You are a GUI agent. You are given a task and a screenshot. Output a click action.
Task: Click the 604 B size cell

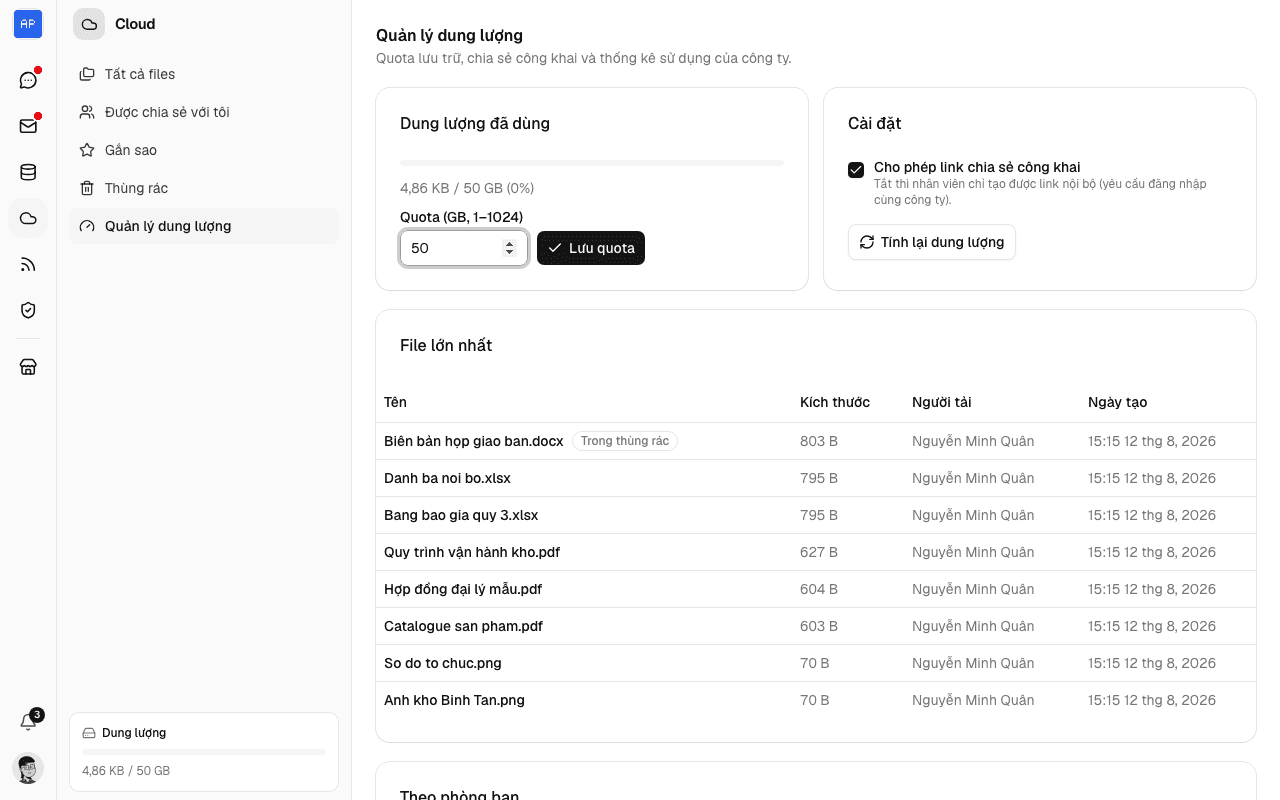[x=819, y=589]
